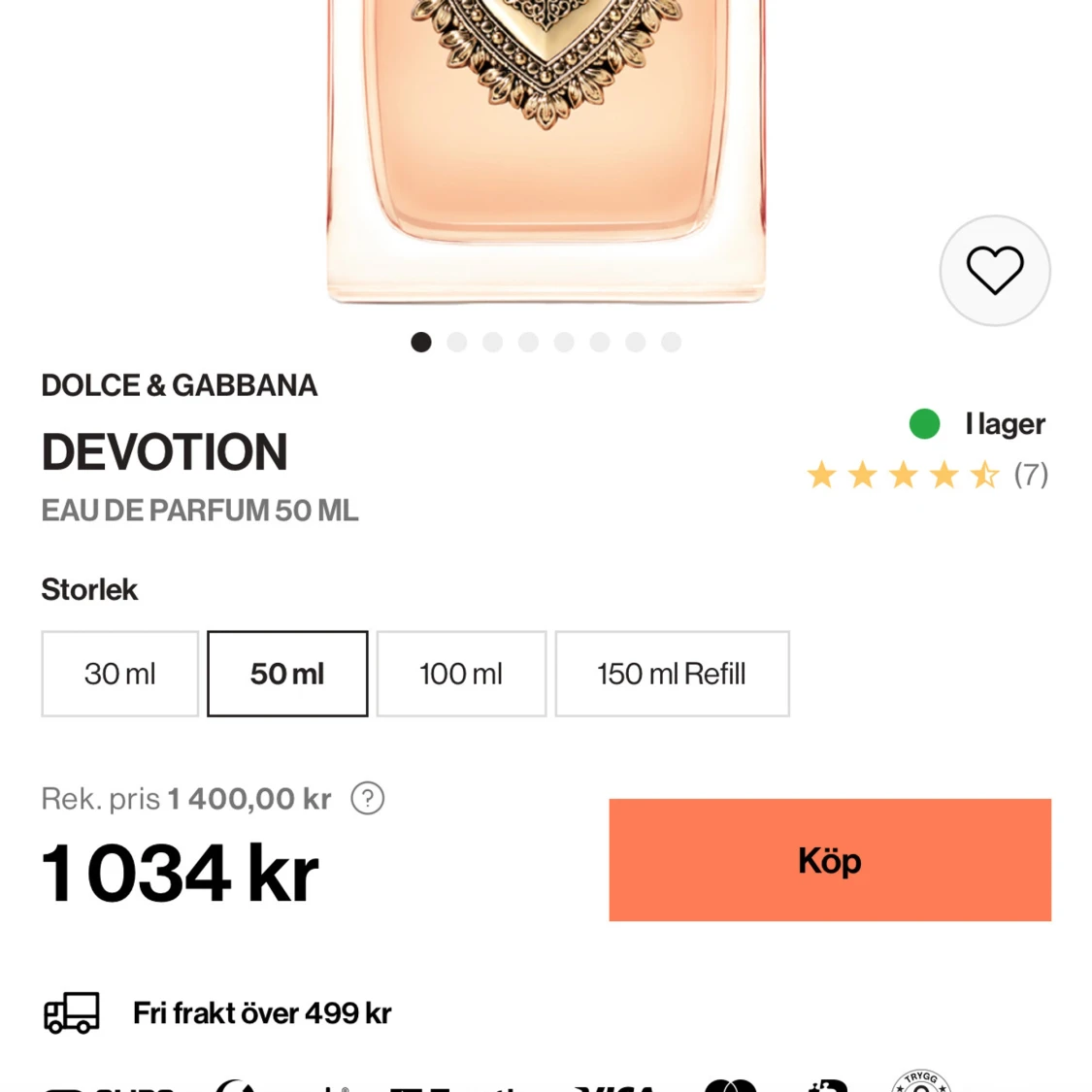The image size is (1092, 1092).
Task: Select the 30 ml size
Action: 119,674
